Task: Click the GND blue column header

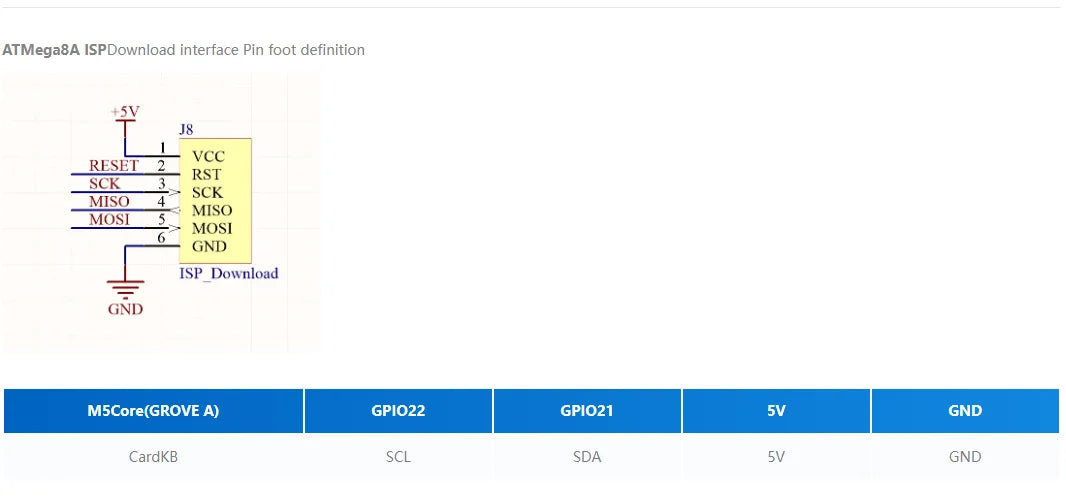Action: (965, 411)
